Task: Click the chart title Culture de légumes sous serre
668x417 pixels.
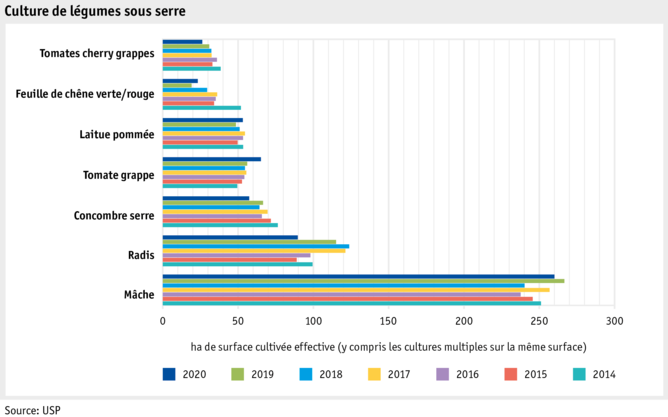Action: 95,11
